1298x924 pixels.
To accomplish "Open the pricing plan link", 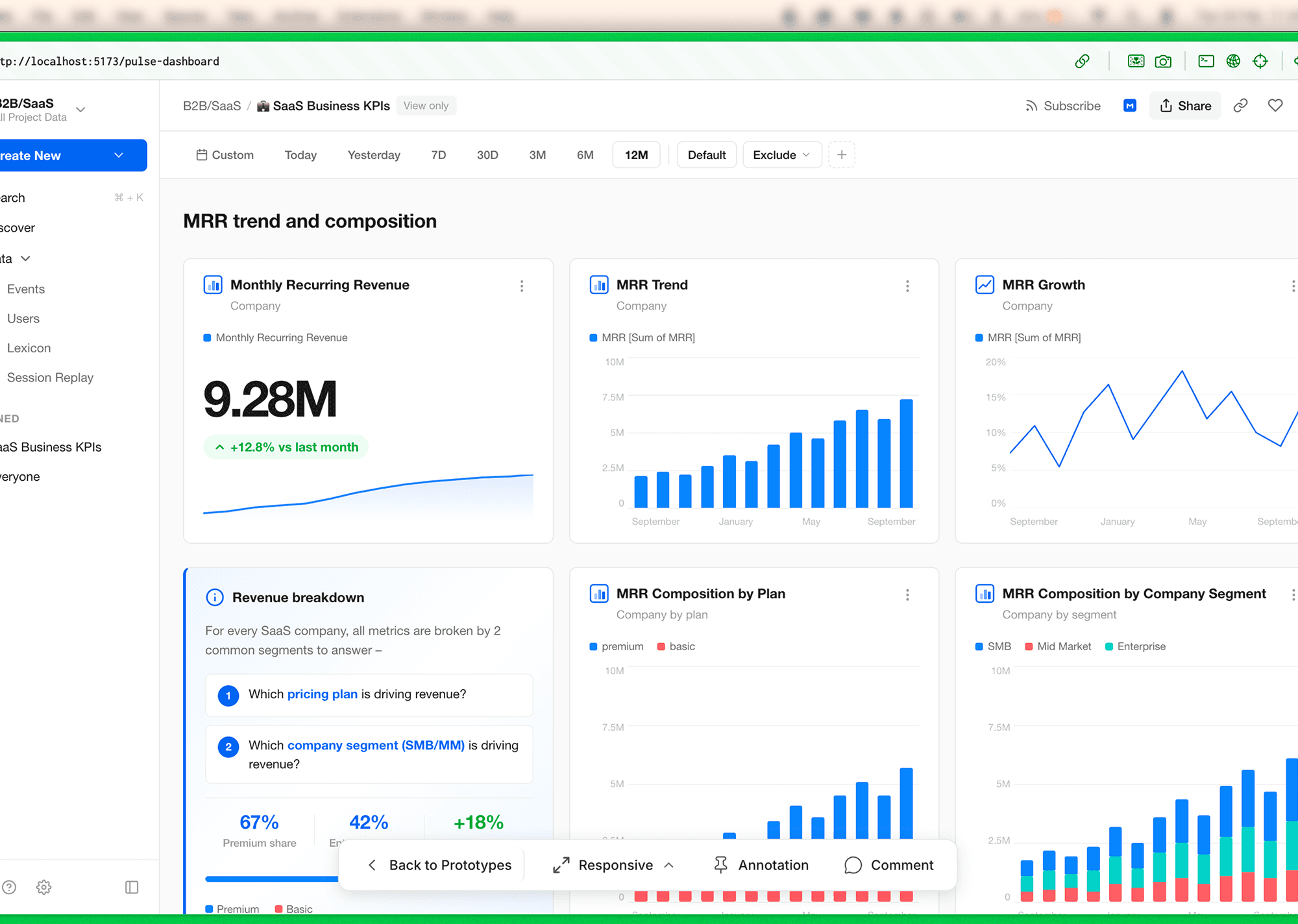I will [322, 694].
